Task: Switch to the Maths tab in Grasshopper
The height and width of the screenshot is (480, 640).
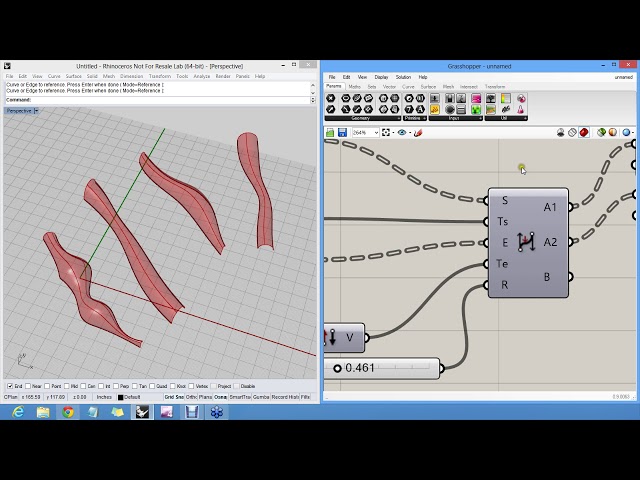Action: [354, 87]
